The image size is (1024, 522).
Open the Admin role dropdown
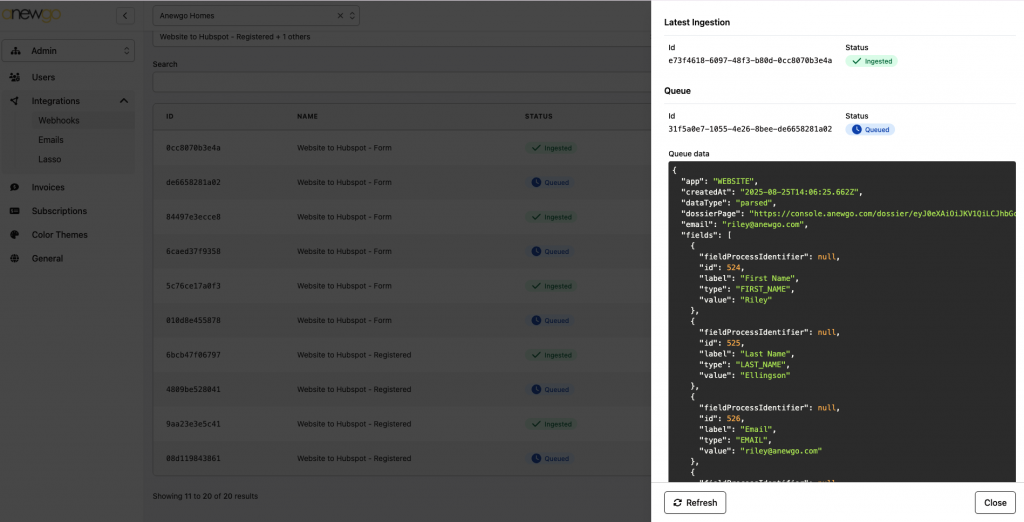[68, 51]
